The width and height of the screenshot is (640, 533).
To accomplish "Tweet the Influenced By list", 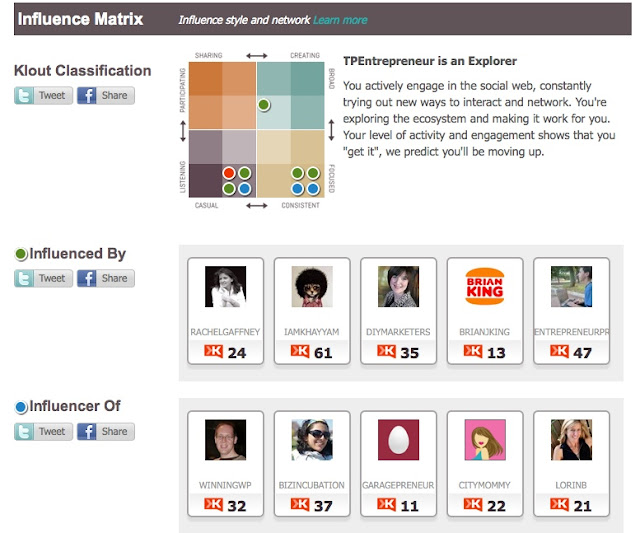I will 42,279.
